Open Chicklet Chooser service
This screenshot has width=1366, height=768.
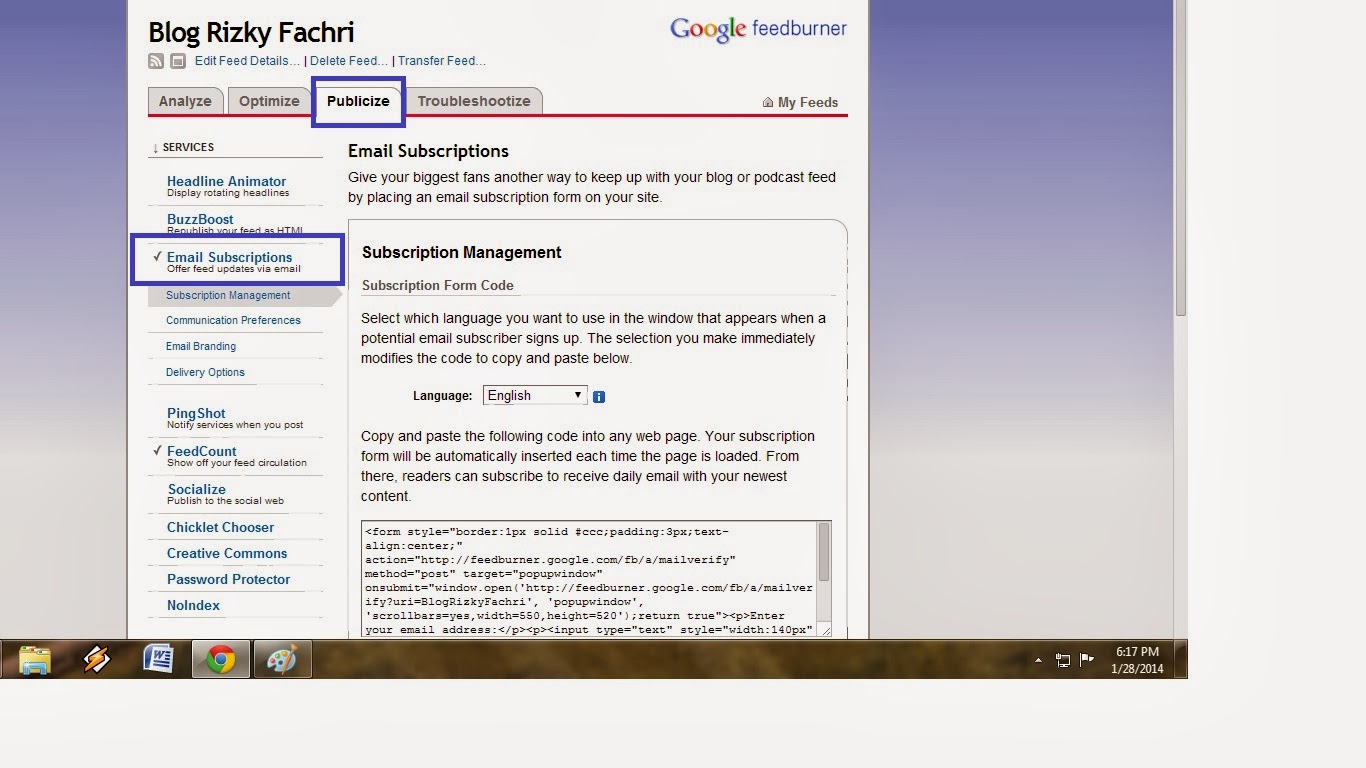(x=220, y=527)
